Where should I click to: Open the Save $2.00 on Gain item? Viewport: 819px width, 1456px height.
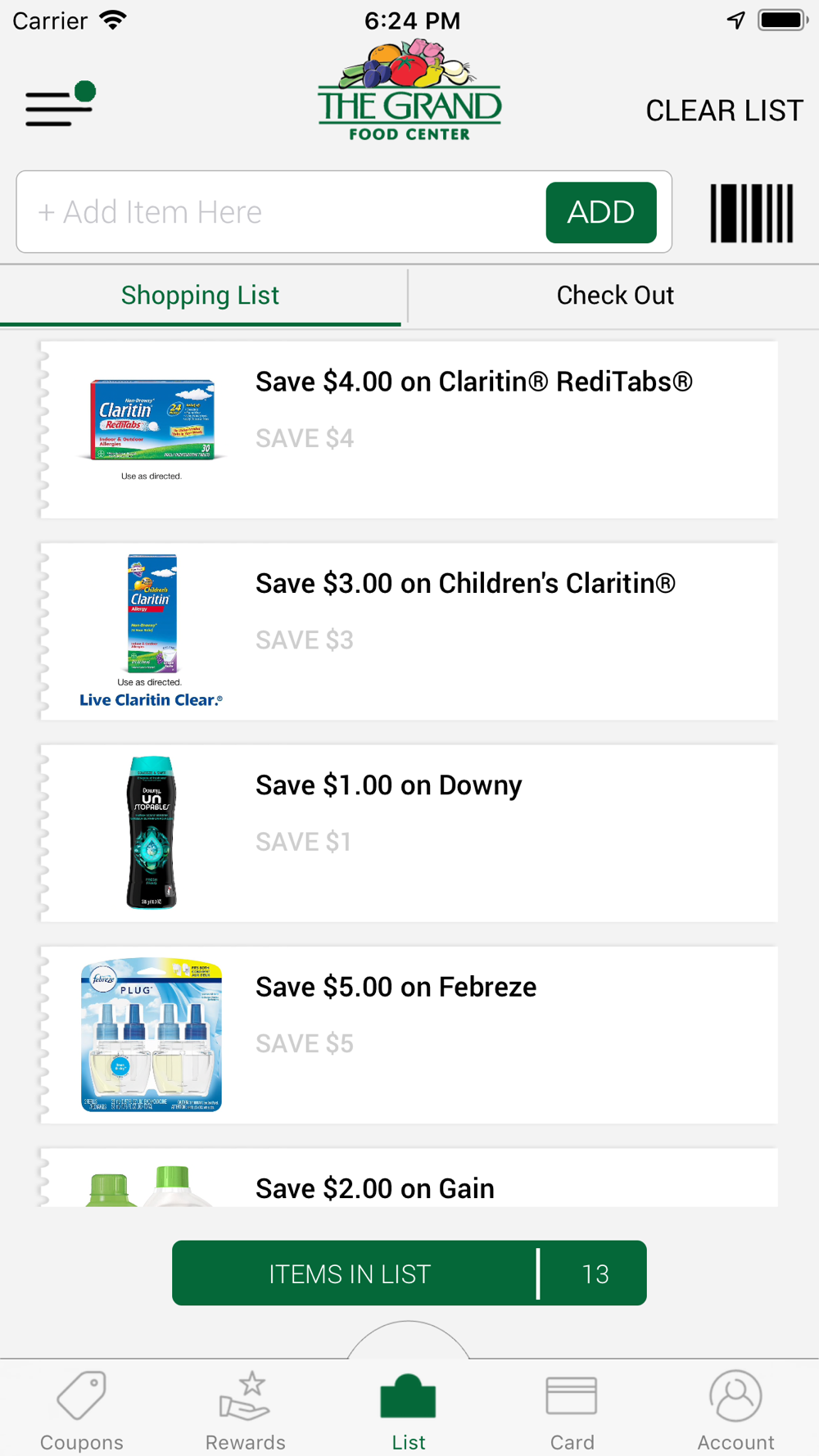409,1178
